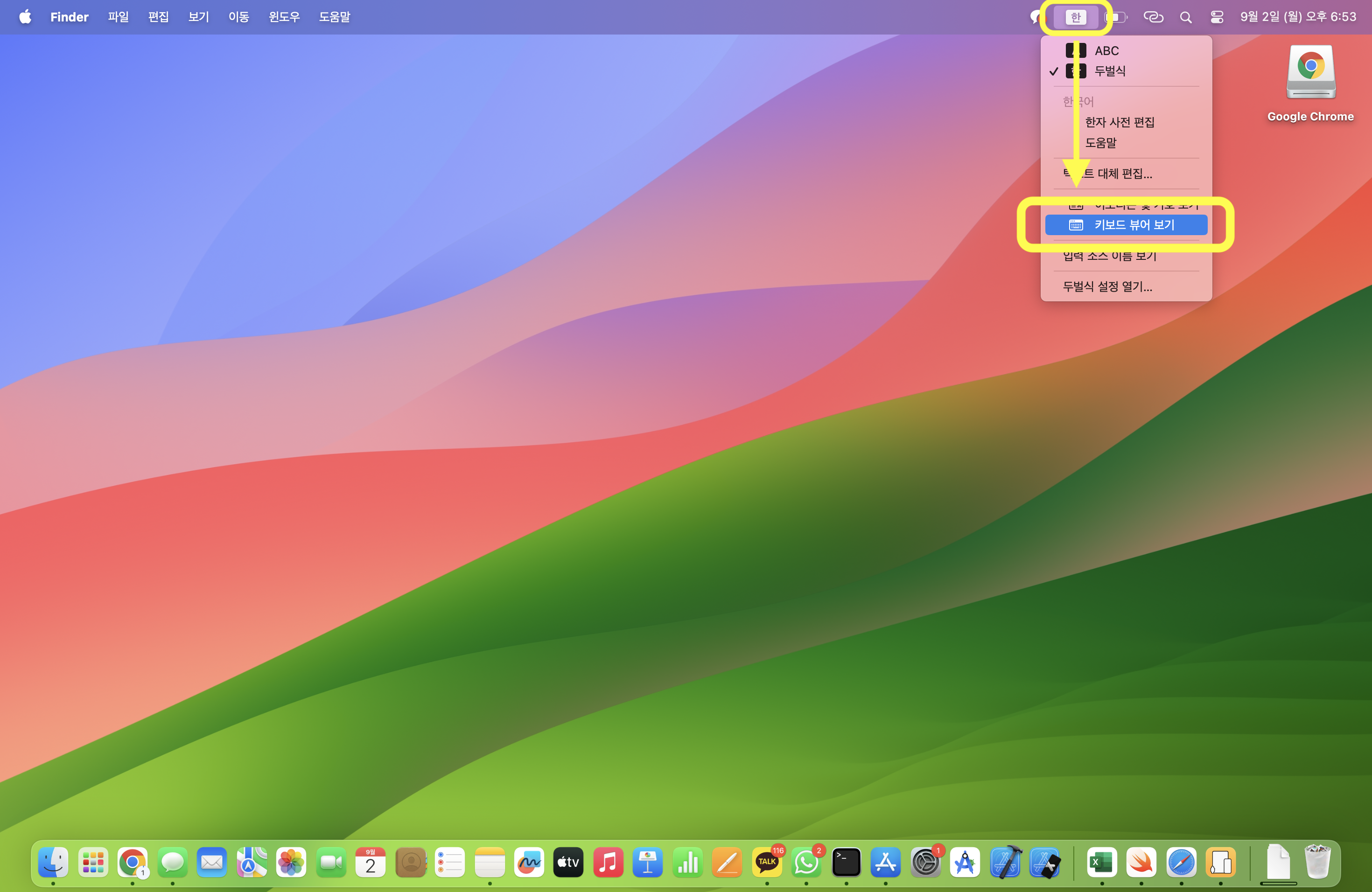Screen dimensions: 1372x892
Task: Launch Terminal from the Dock
Action: pyautogui.click(x=846, y=863)
